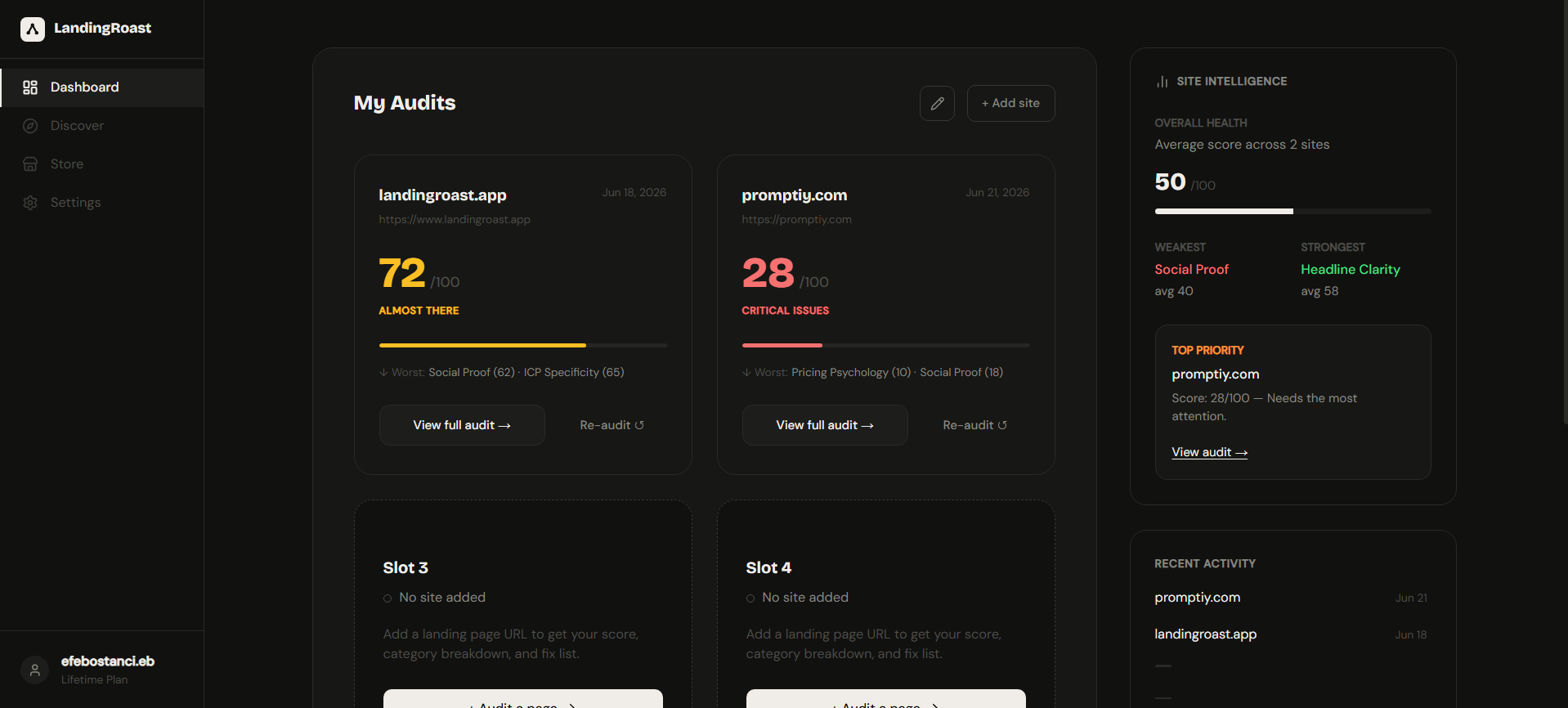Image resolution: width=1568 pixels, height=708 pixels.
Task: Click CRITICAL ISSUES status label
Action: [785, 311]
